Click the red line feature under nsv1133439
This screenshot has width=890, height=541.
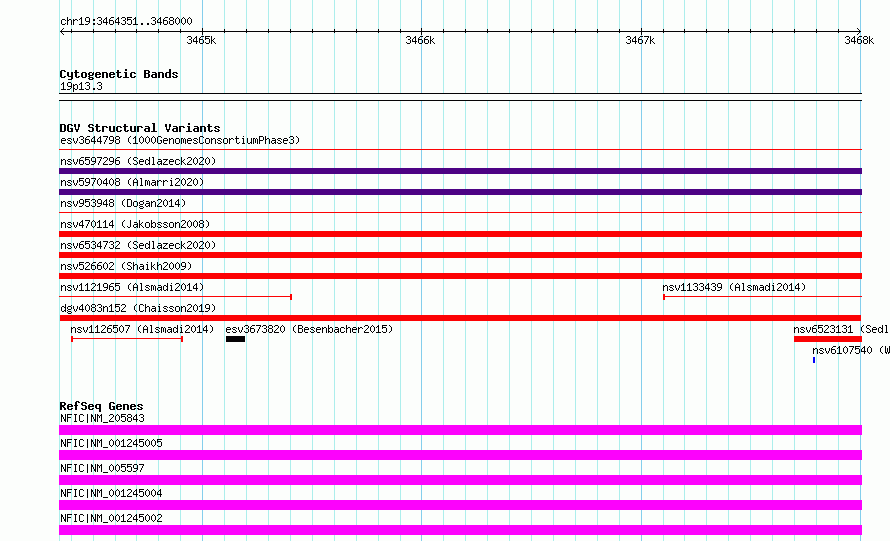tap(762, 297)
